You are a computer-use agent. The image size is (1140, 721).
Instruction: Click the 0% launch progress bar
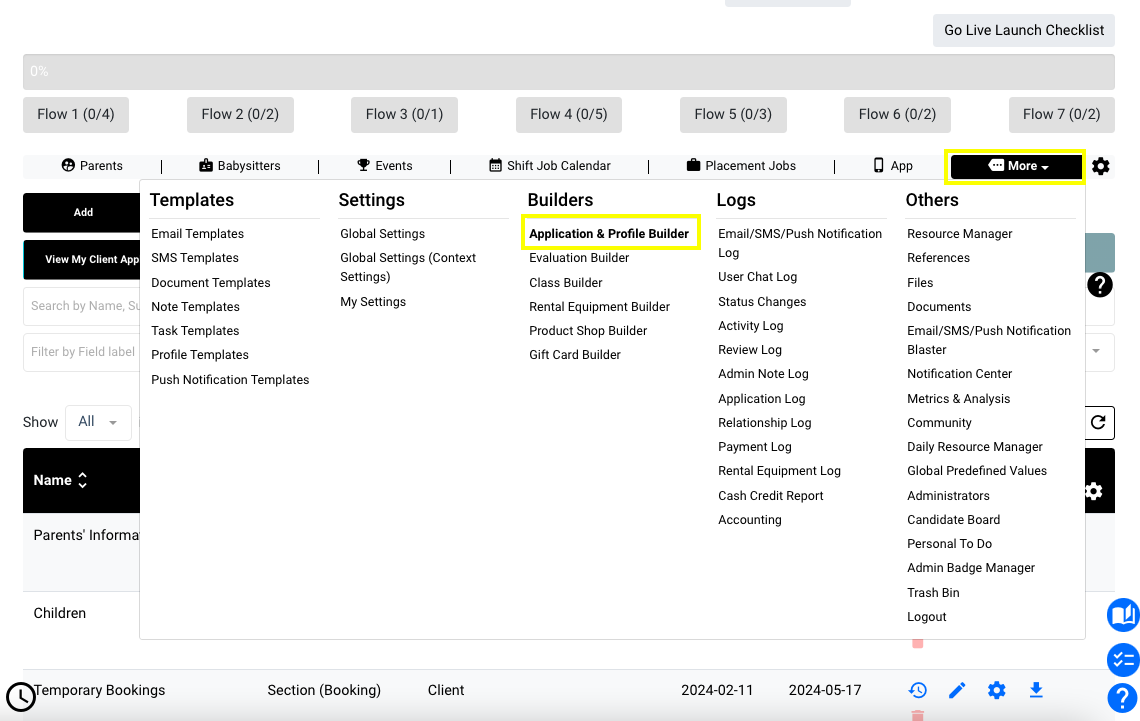pos(568,72)
